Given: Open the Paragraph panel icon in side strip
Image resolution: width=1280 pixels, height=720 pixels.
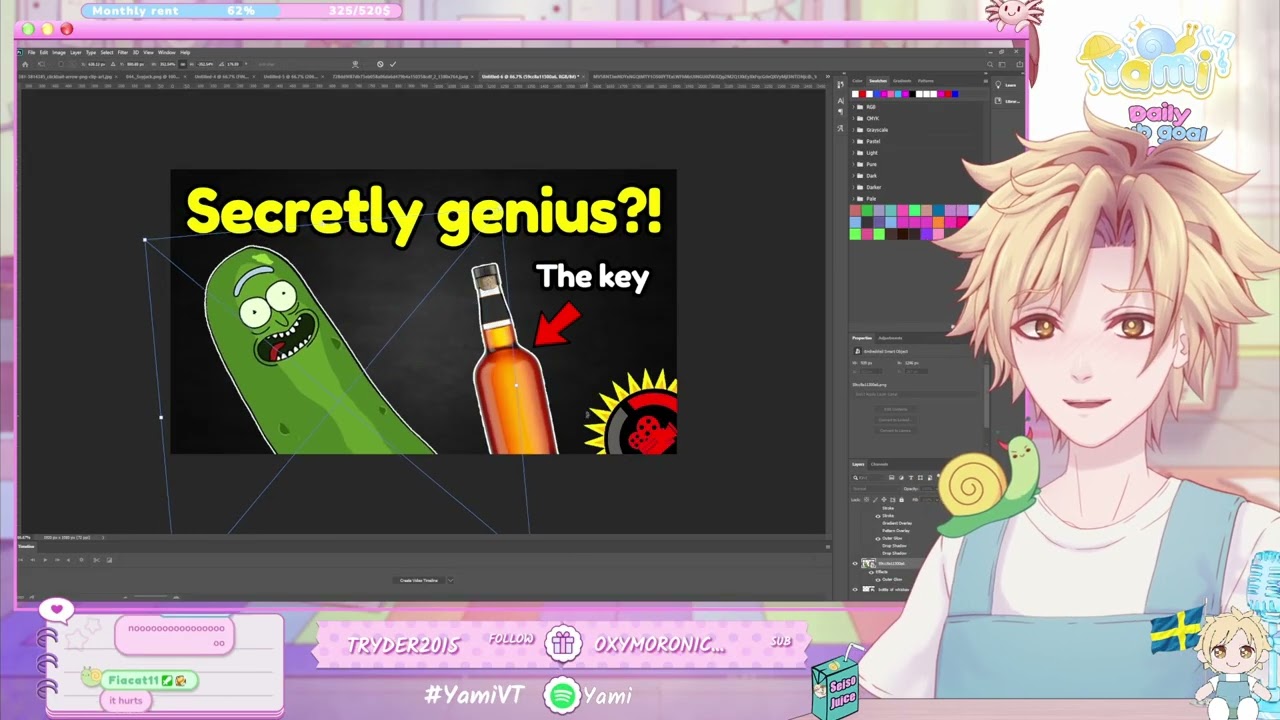Looking at the screenshot, I should [x=840, y=111].
